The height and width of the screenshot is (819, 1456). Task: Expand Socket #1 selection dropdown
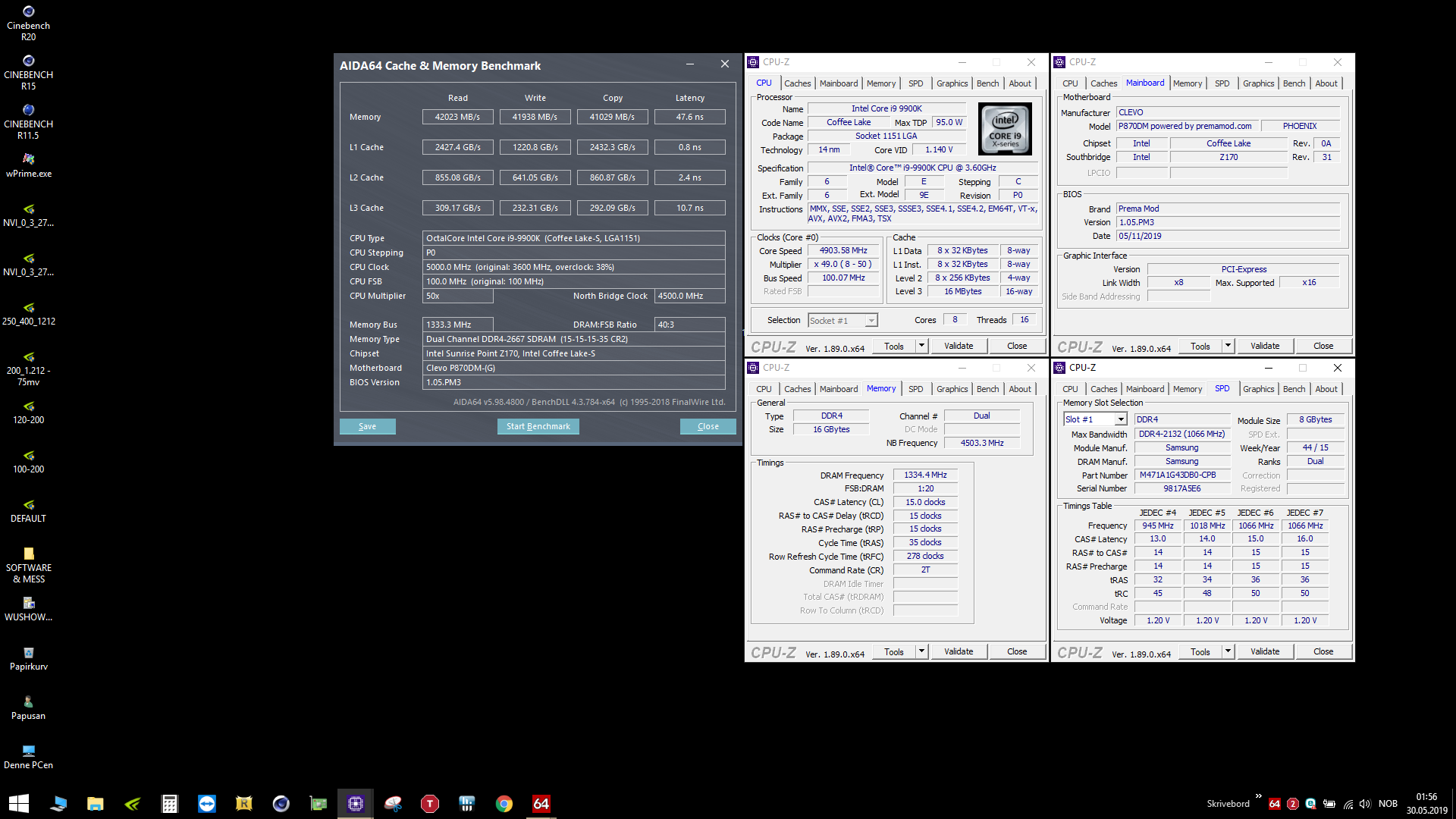tap(871, 321)
